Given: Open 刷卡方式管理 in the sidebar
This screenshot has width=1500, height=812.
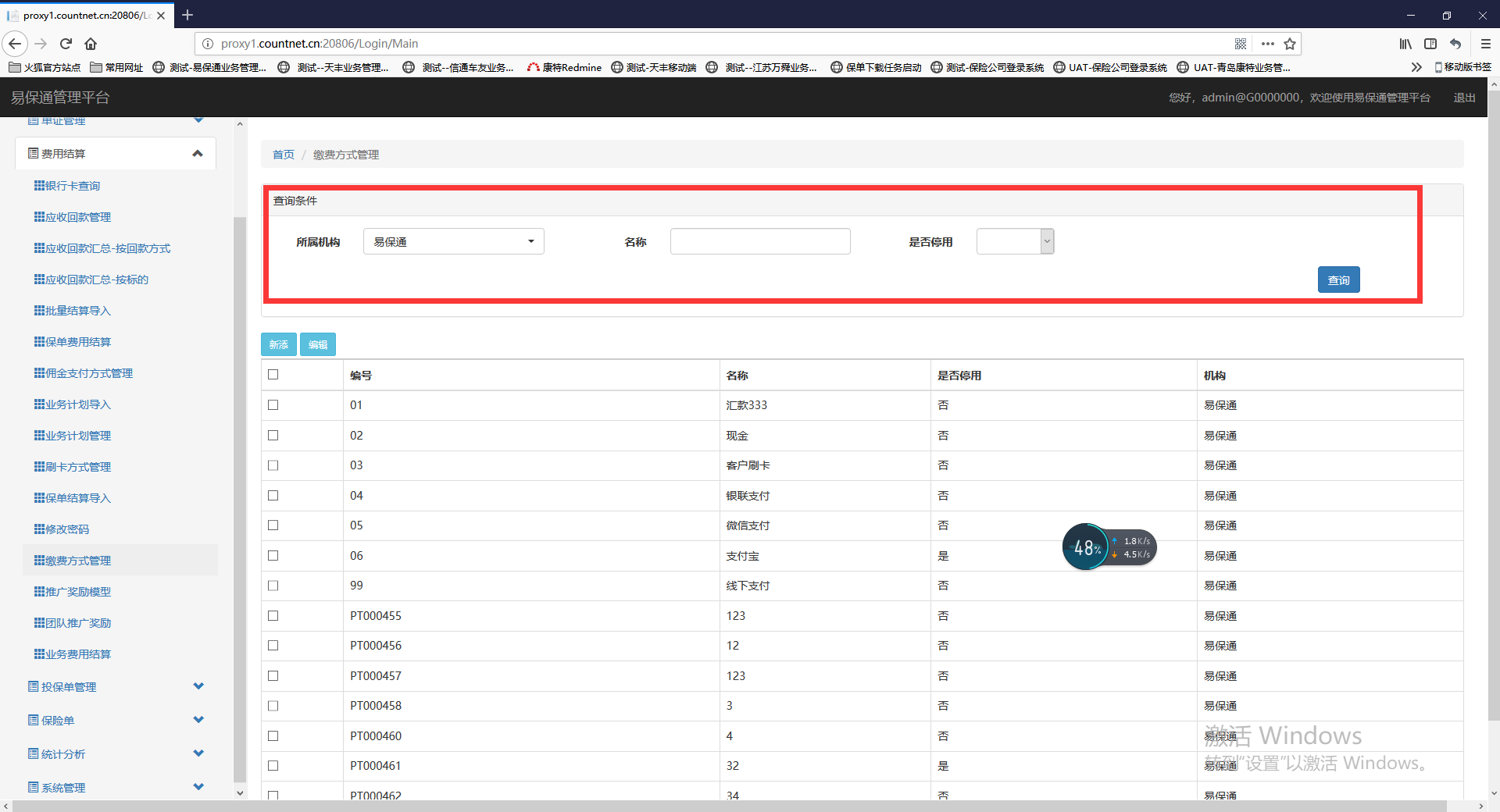Looking at the screenshot, I should pyautogui.click(x=73, y=467).
